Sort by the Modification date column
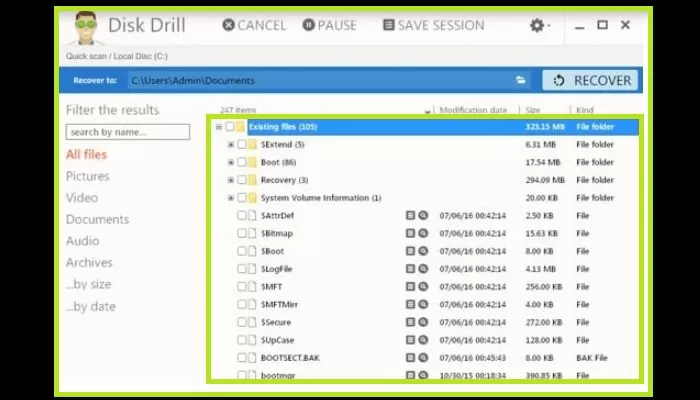Screen dimensions: 700x400 coord(473,110)
